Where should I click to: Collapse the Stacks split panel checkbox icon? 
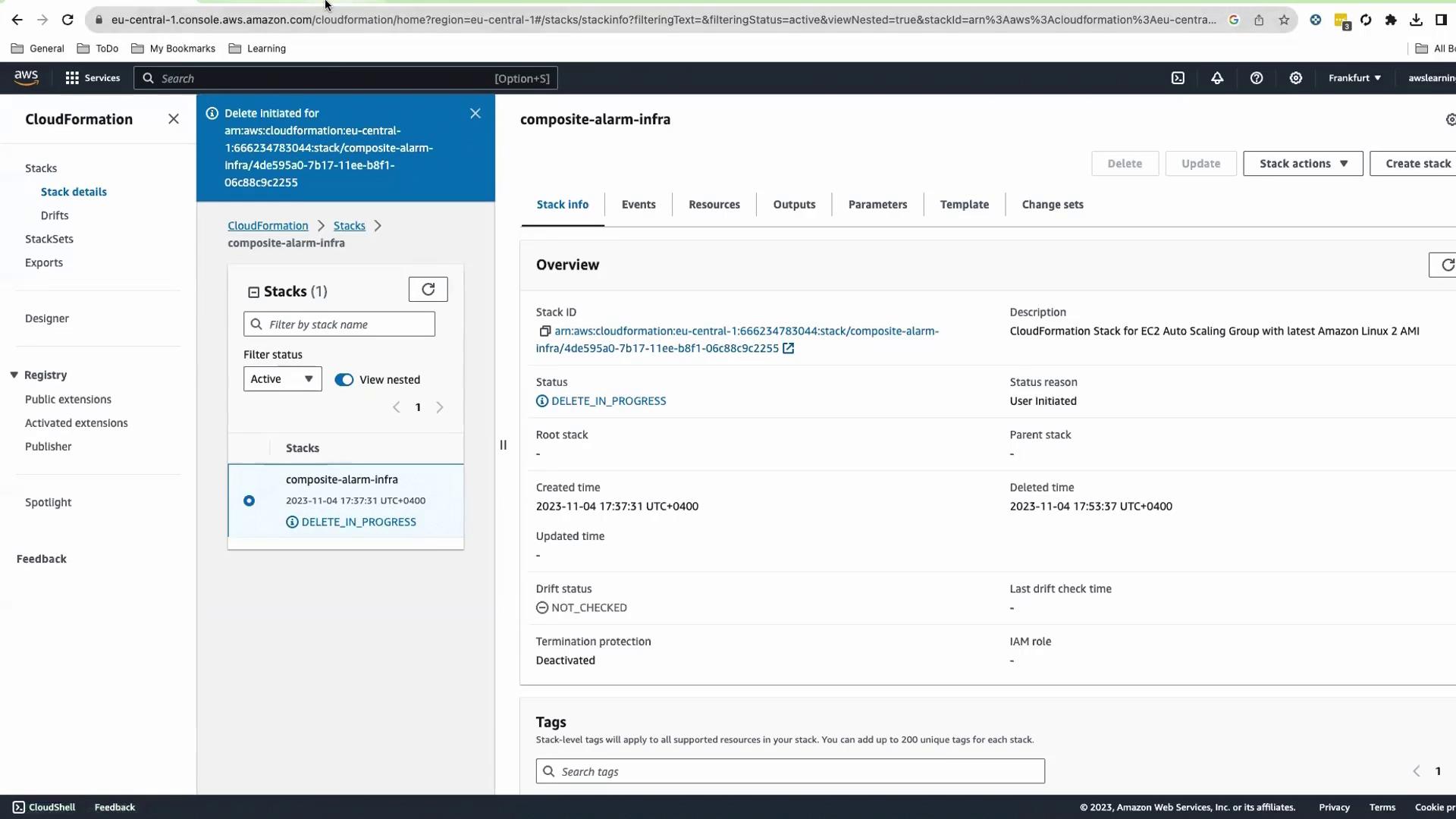(254, 293)
